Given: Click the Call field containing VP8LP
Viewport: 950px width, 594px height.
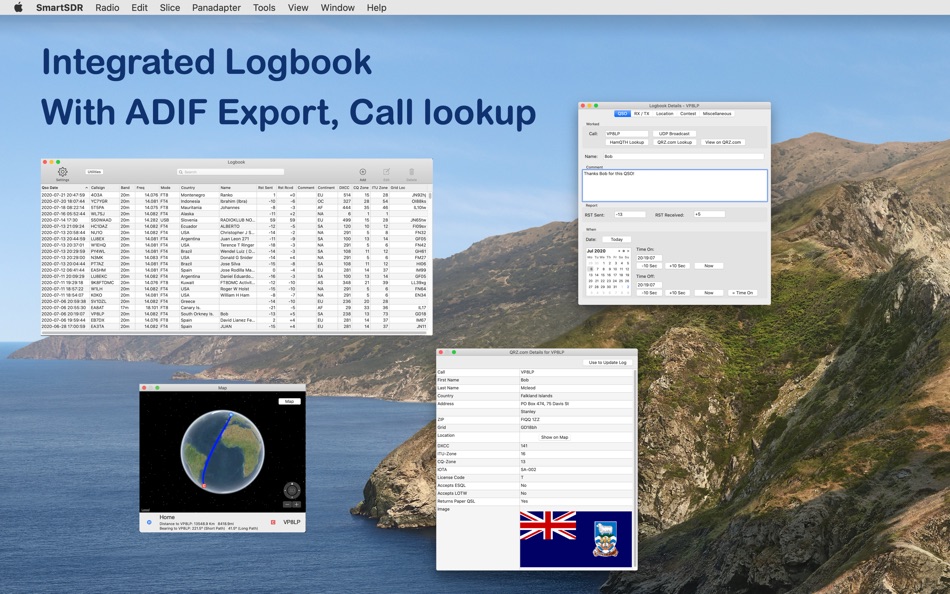Looking at the screenshot, I should pyautogui.click(x=626, y=133).
